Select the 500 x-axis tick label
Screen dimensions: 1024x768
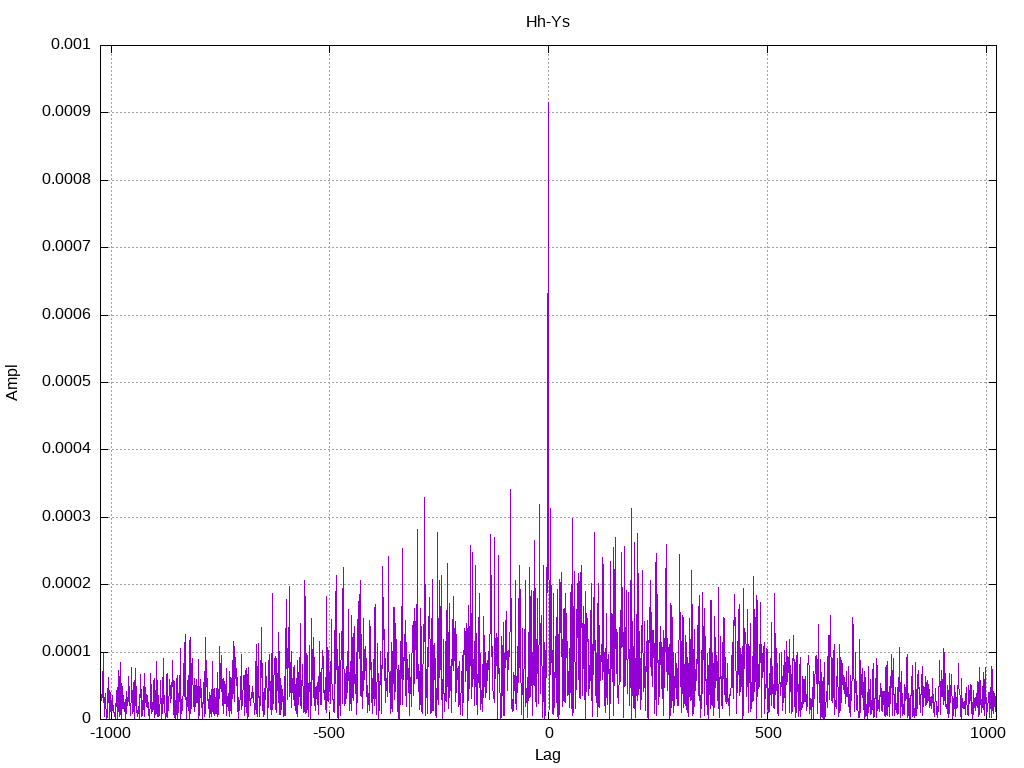[767, 733]
